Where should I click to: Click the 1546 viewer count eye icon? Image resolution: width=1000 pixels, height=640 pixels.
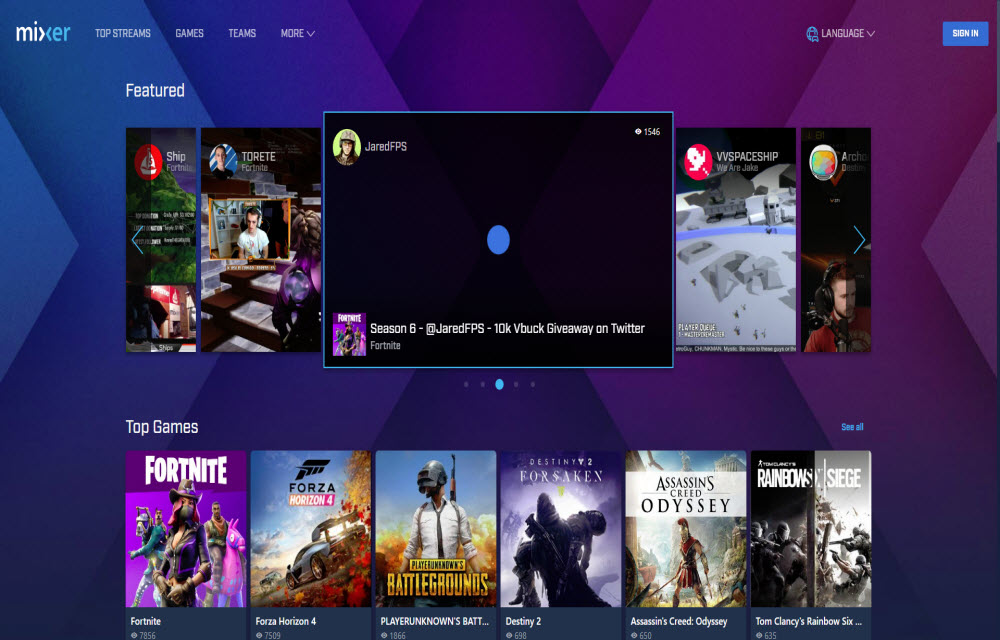point(638,132)
